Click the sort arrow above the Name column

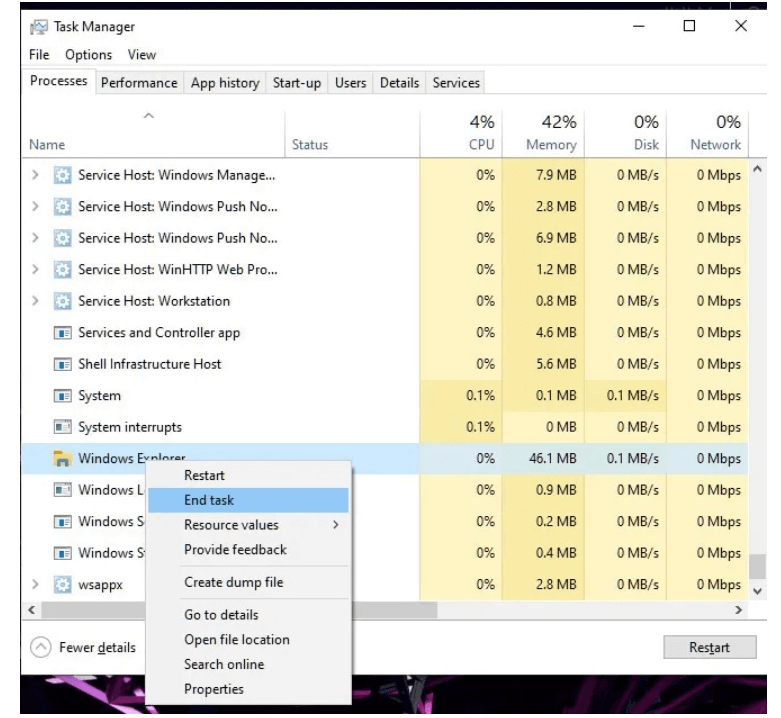coord(148,116)
